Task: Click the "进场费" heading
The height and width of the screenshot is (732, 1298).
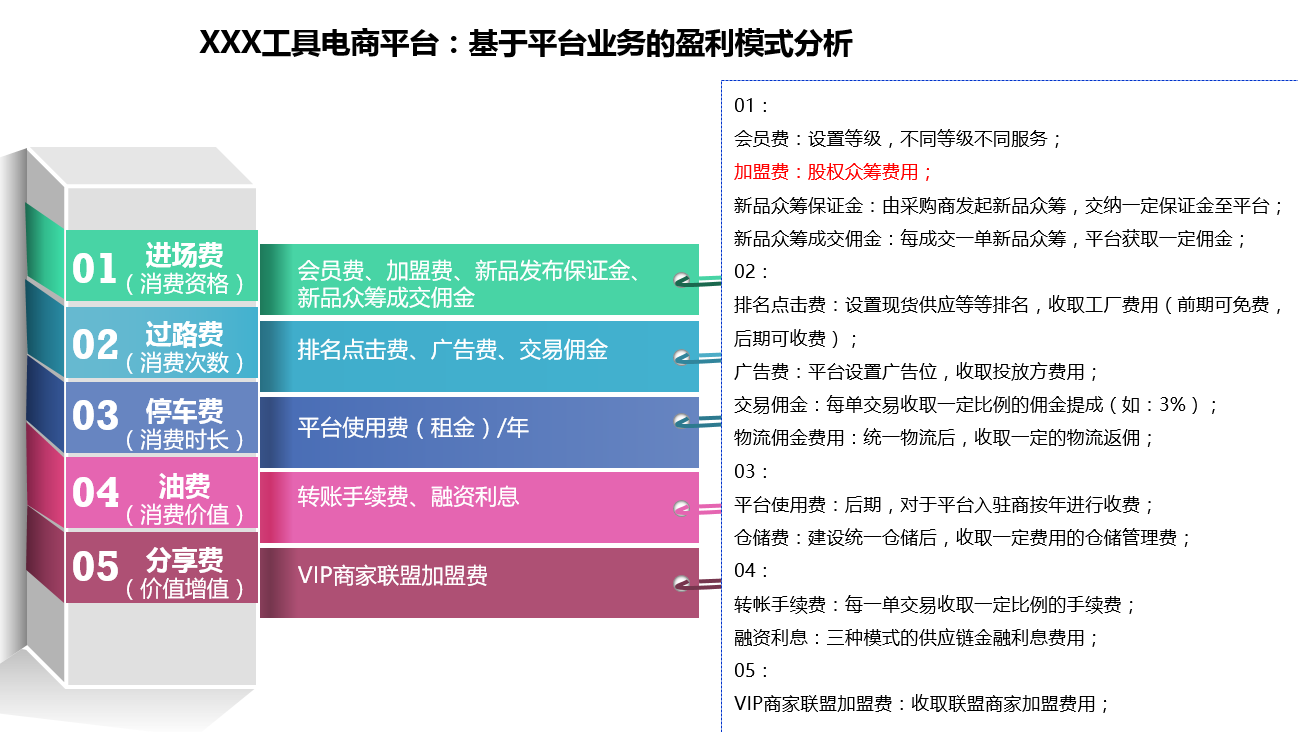Action: click(x=185, y=254)
